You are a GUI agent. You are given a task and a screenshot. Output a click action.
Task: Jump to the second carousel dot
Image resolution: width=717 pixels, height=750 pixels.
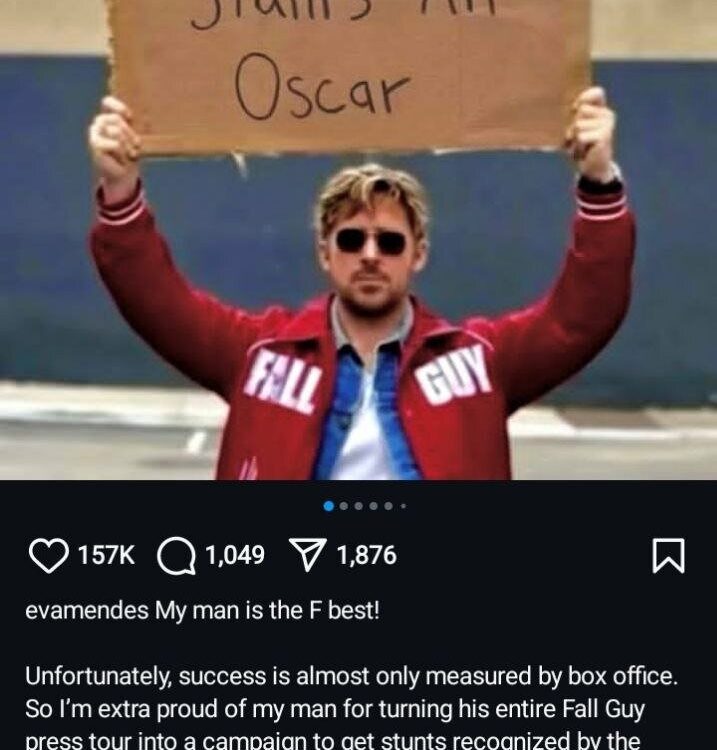pos(343,506)
